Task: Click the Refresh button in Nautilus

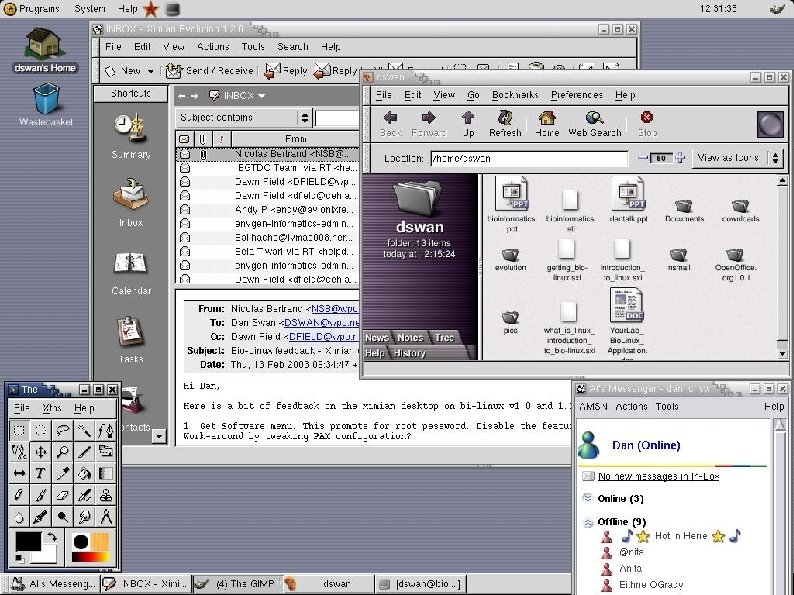Action: [x=505, y=124]
